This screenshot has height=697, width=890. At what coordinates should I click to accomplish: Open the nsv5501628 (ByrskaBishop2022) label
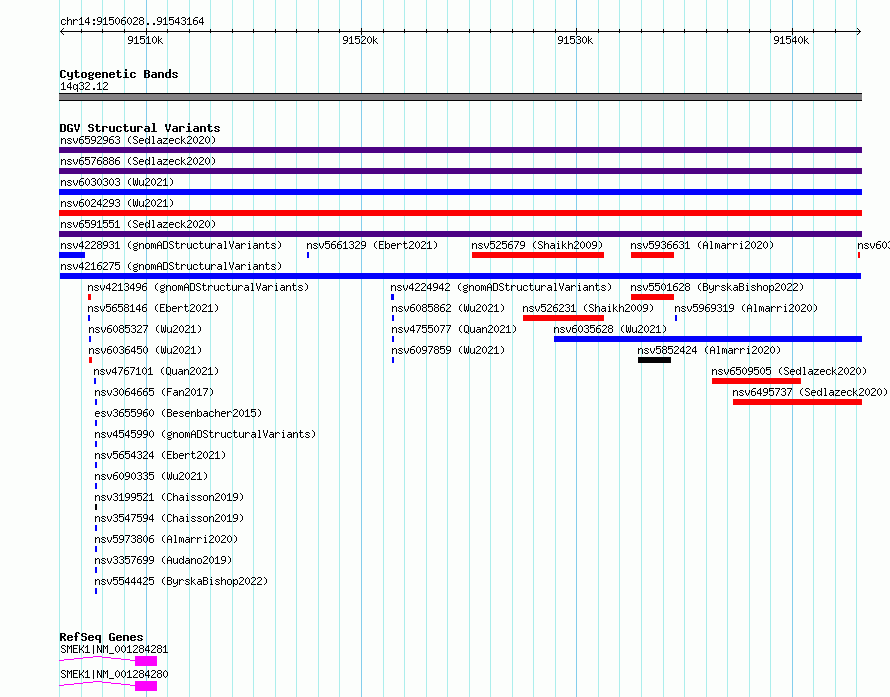click(717, 287)
